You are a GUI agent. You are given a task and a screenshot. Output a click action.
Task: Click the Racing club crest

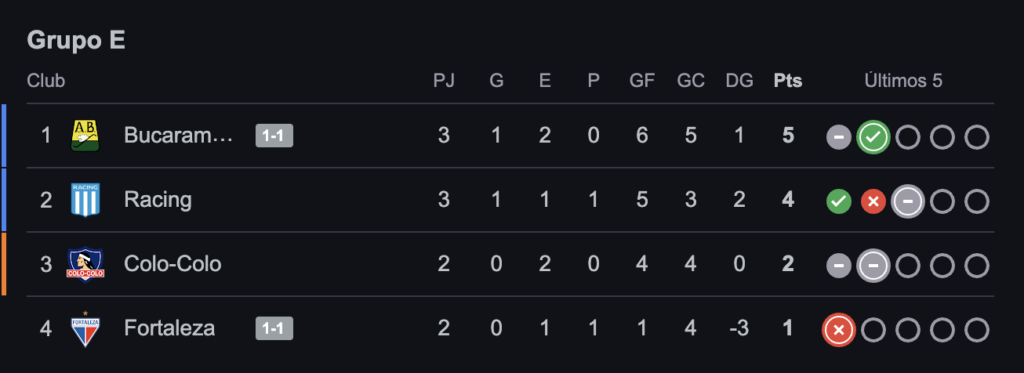pos(85,200)
